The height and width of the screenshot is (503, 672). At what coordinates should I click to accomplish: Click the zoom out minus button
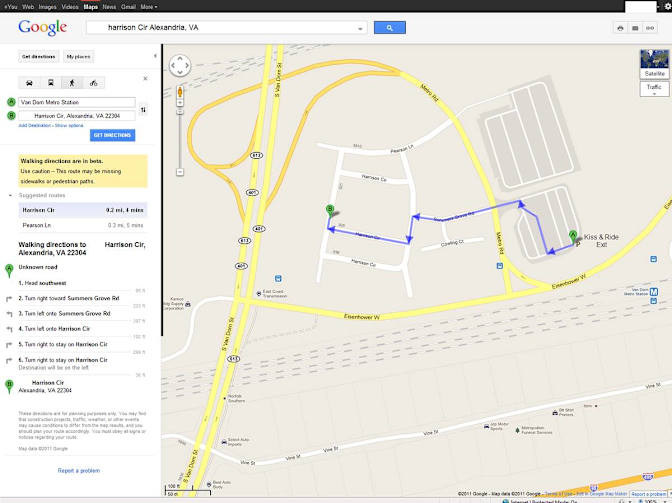(x=180, y=172)
